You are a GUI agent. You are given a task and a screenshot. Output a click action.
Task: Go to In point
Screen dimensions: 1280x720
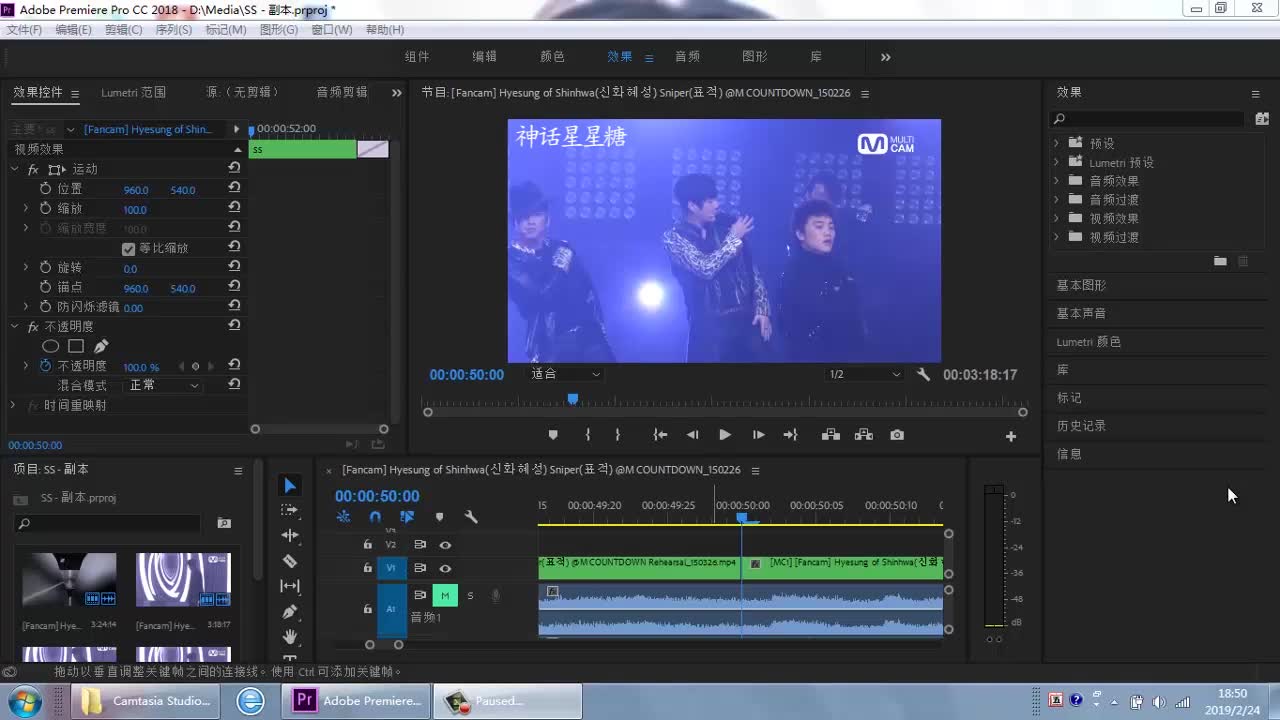(x=660, y=435)
